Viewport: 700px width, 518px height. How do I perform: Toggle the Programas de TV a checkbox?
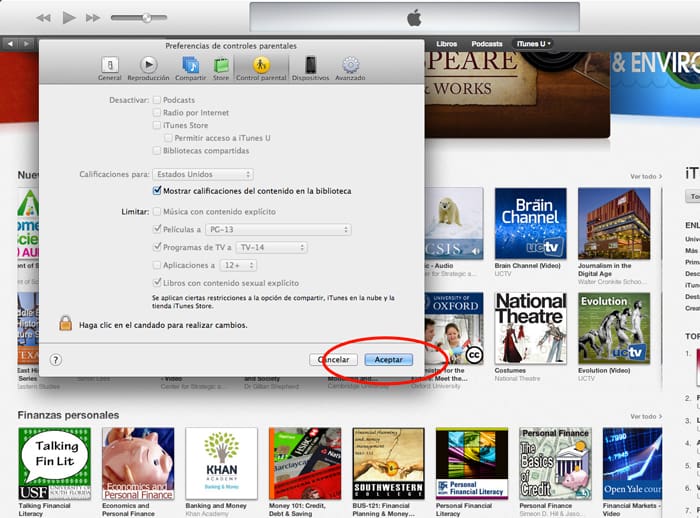click(157, 246)
